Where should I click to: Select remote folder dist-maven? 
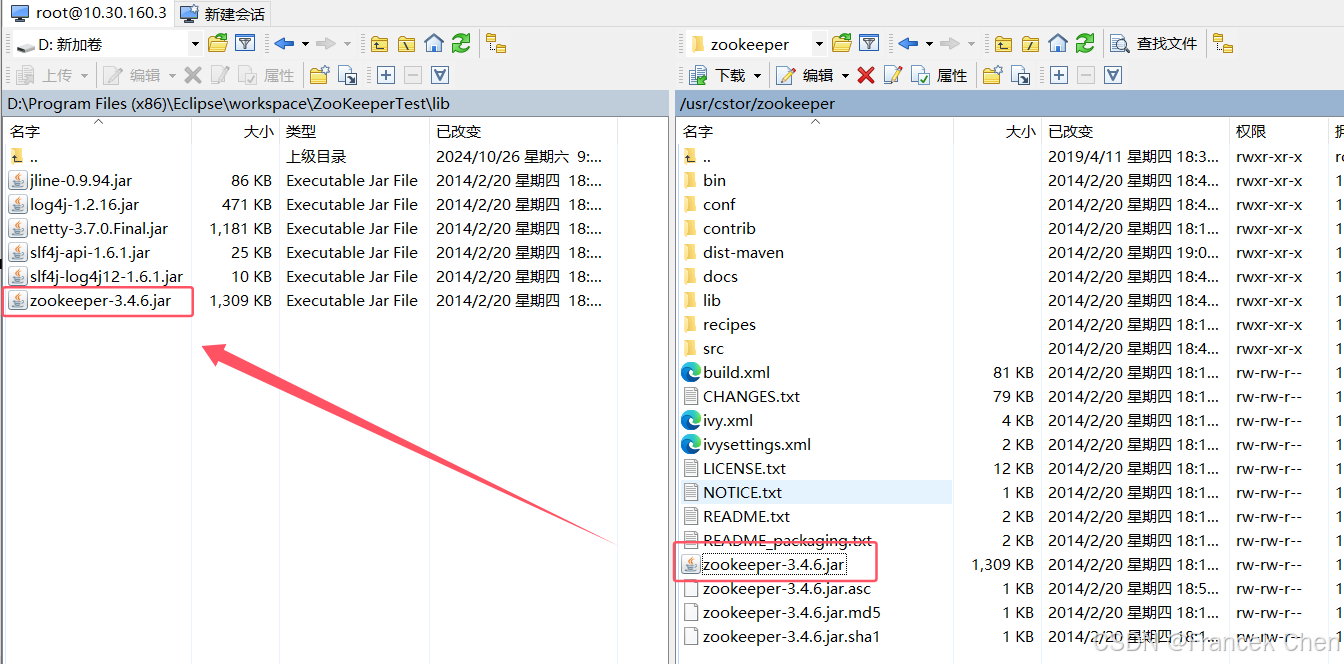click(743, 253)
